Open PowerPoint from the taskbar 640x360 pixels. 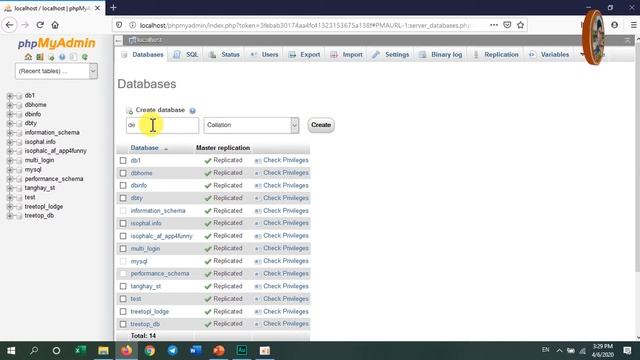219,351
